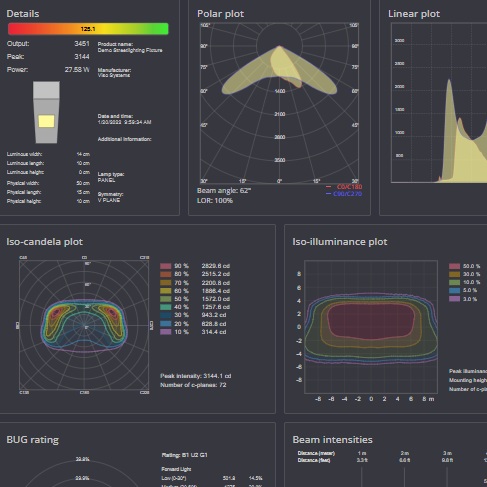The image size is (487, 487).
Task: Click the BUG rating panel title
Action: click(x=33, y=440)
